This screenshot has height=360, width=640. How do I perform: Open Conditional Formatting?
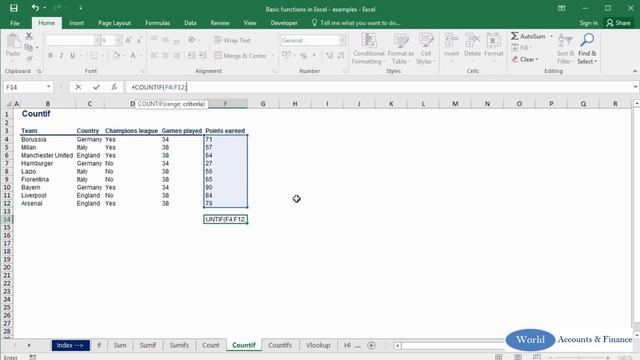[x=368, y=49]
